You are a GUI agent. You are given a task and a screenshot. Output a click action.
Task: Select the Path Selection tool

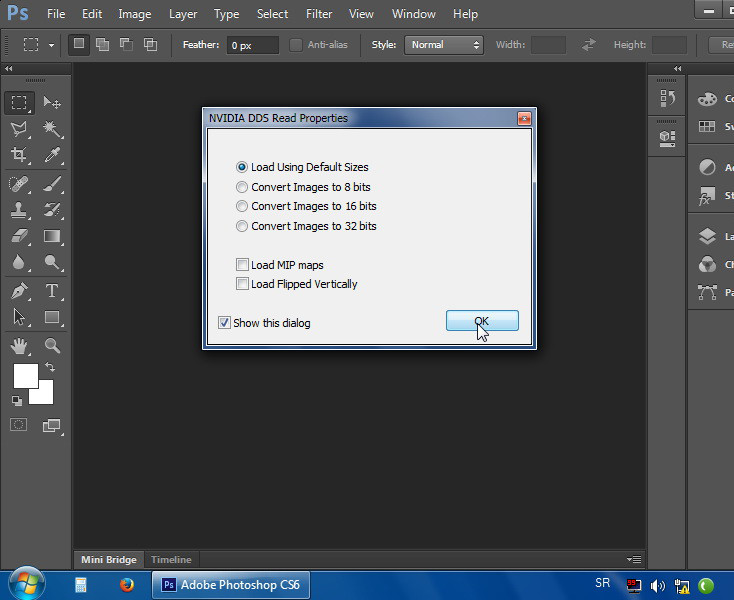[19, 317]
